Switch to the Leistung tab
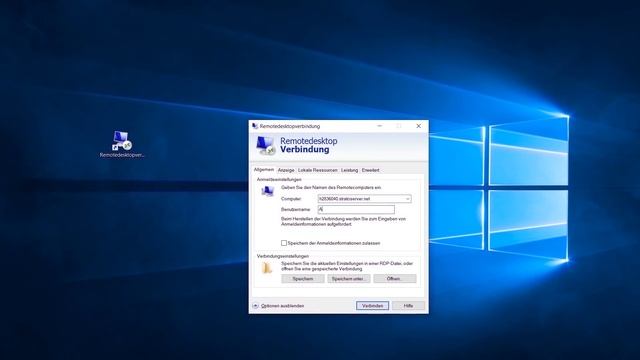 (349, 170)
